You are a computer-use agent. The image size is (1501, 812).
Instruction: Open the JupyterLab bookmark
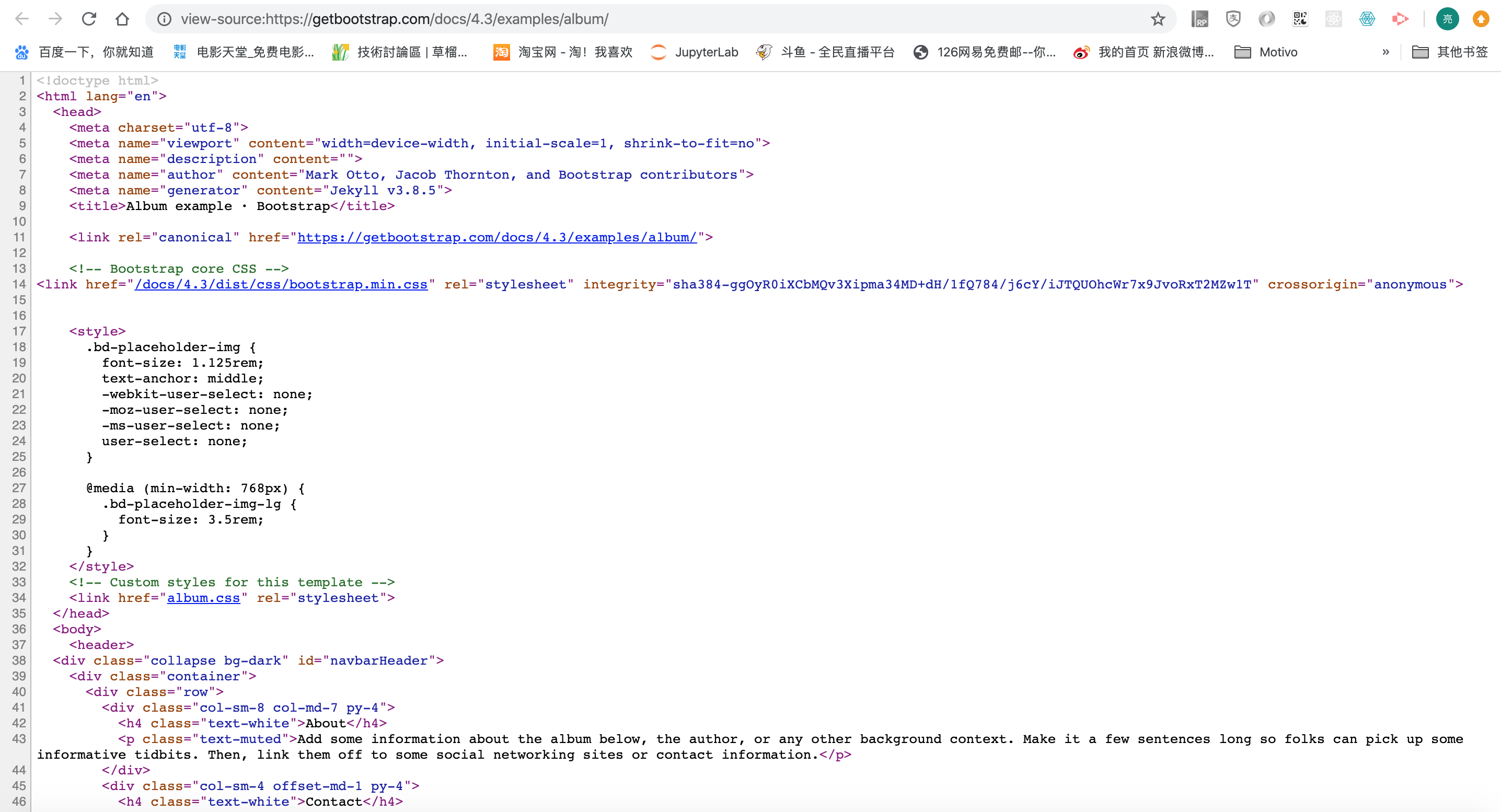click(695, 52)
